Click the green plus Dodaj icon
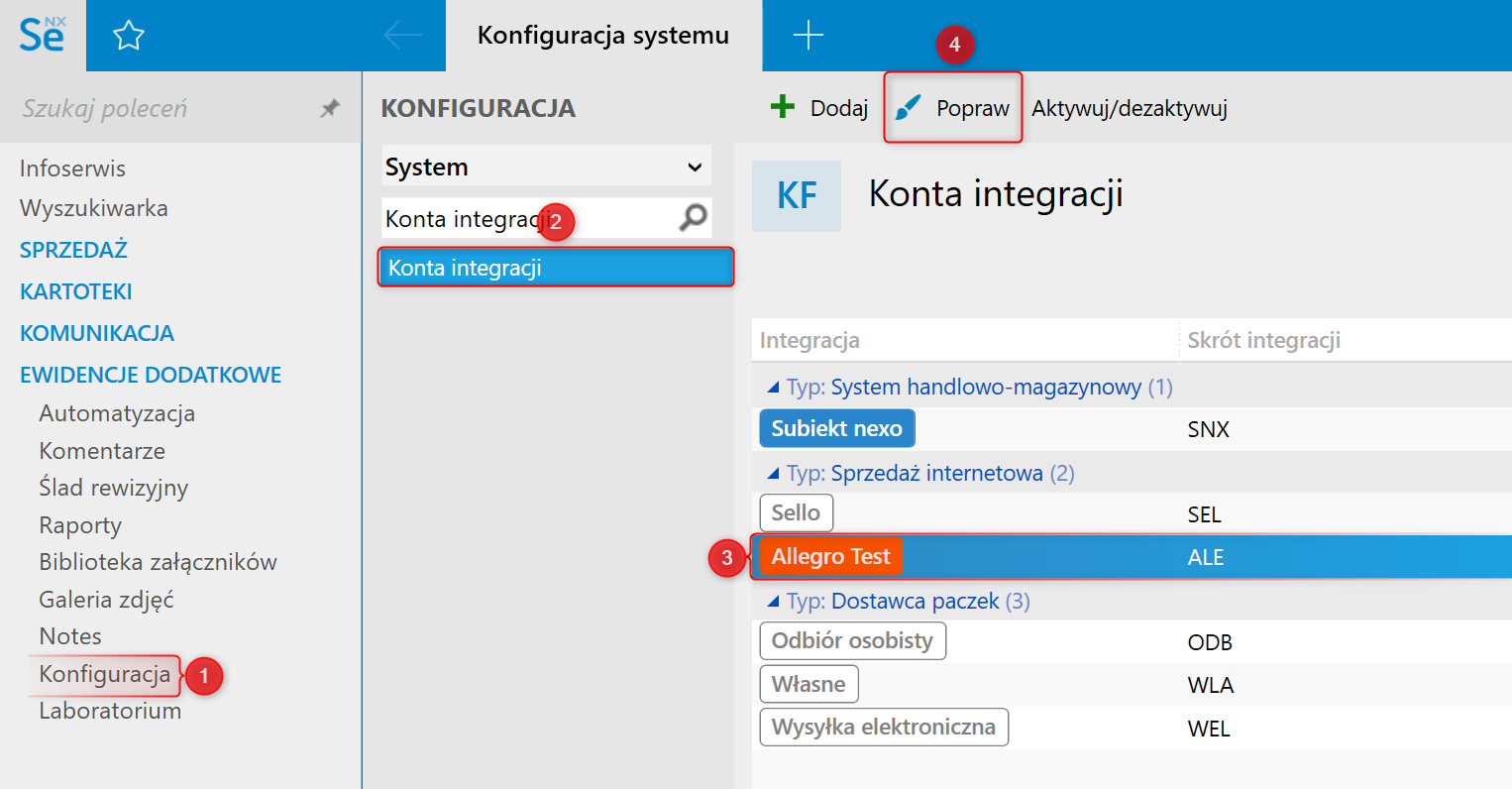The image size is (1512, 789). [x=783, y=107]
